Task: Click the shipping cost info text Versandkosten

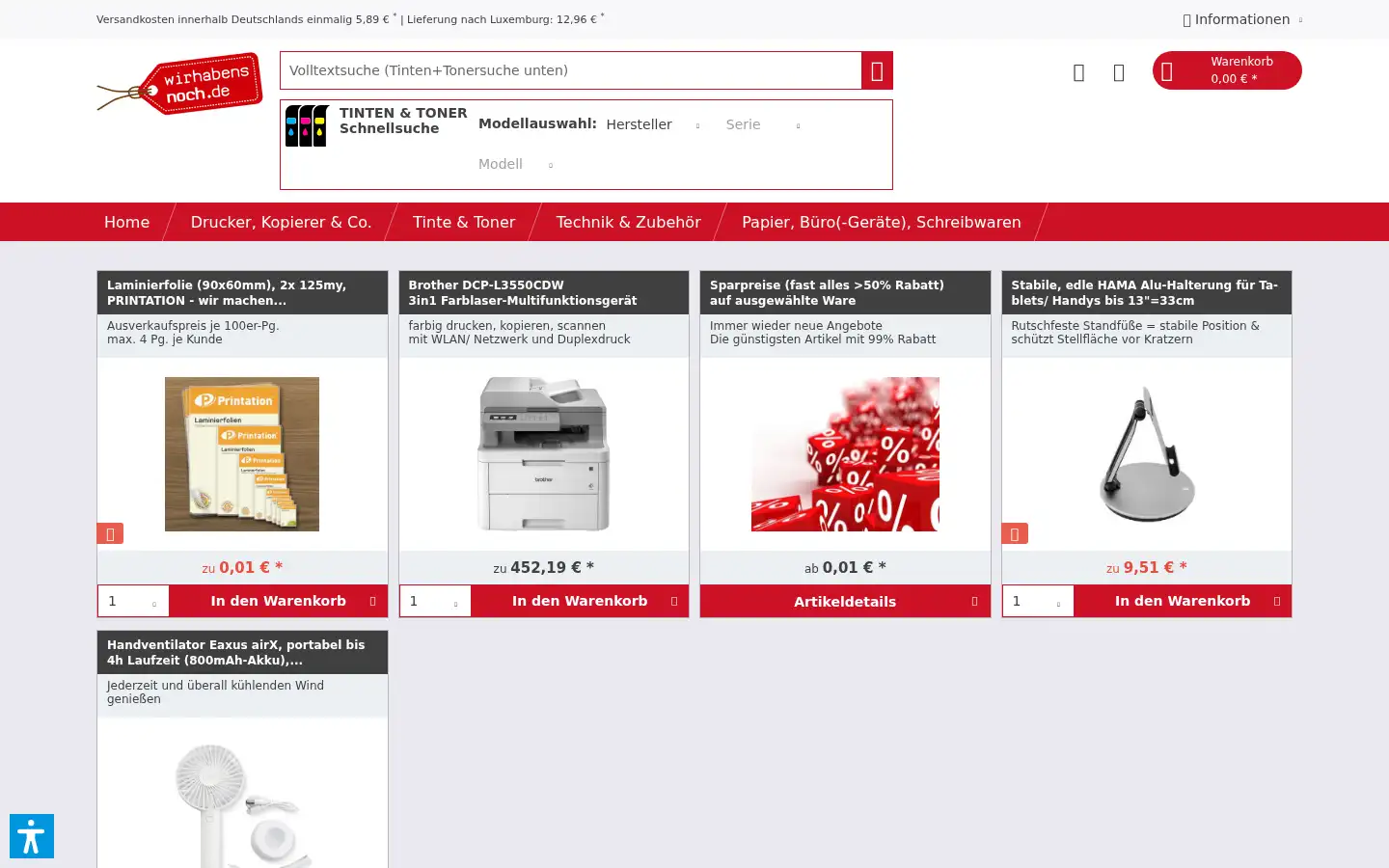Action: click(350, 19)
